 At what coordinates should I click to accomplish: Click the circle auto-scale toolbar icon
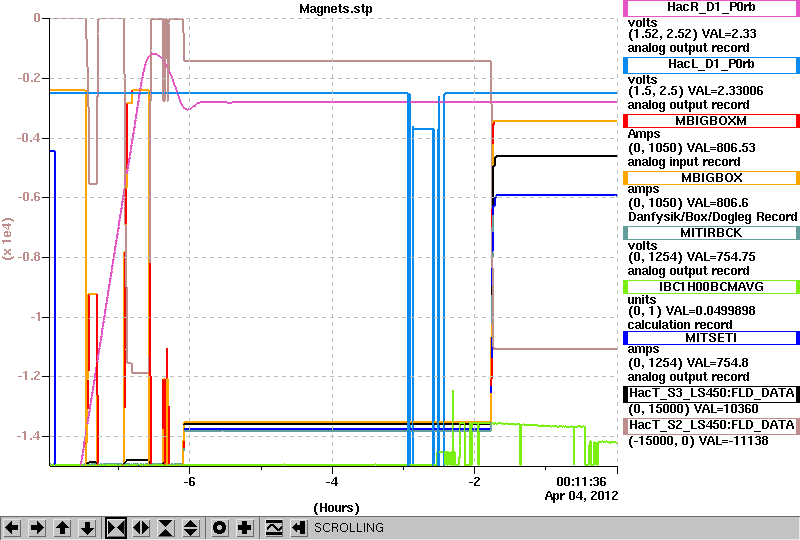click(219, 528)
